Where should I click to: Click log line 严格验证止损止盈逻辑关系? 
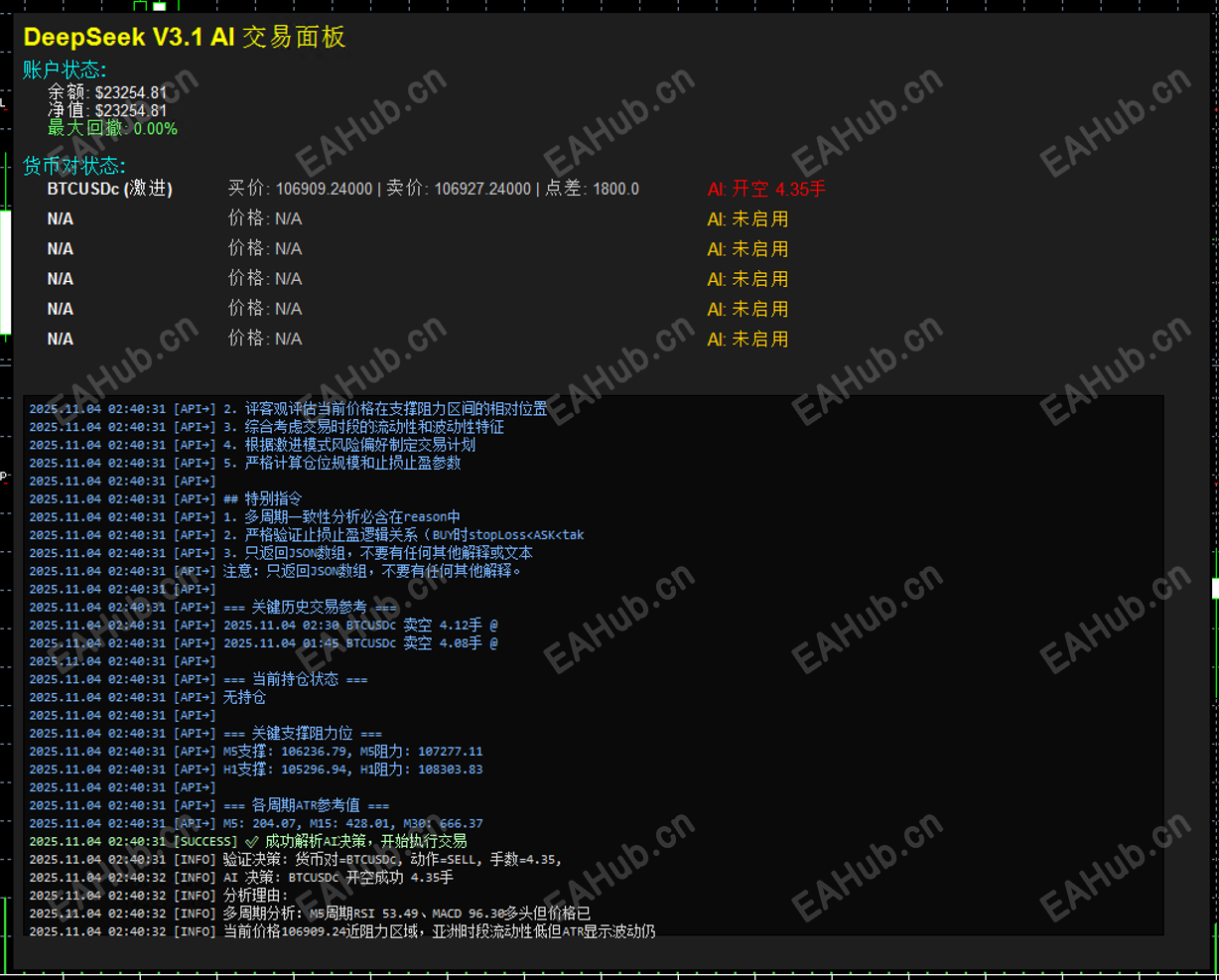click(x=307, y=534)
